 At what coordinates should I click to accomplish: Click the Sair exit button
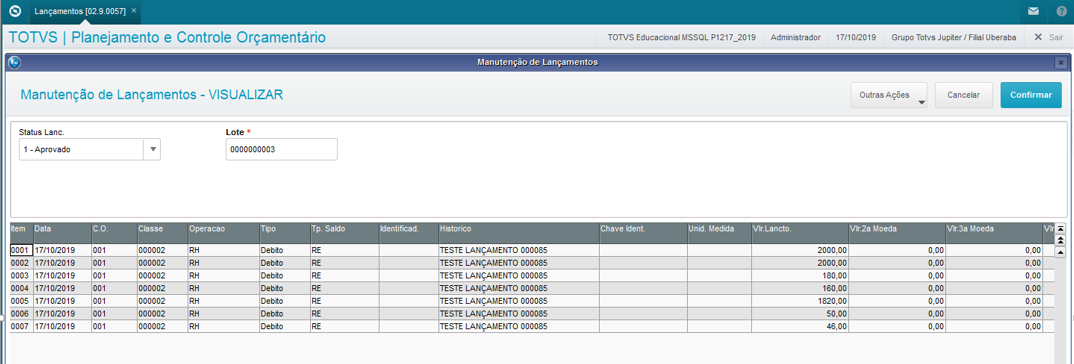coord(1049,37)
